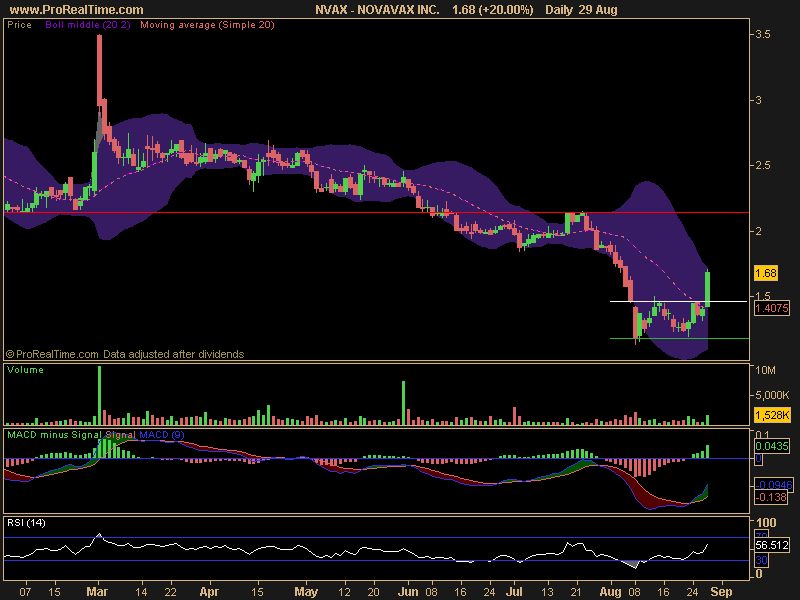This screenshot has width=800, height=600.
Task: Click the ProRealTime.com data adjusted copyright note
Action: (x=125, y=354)
